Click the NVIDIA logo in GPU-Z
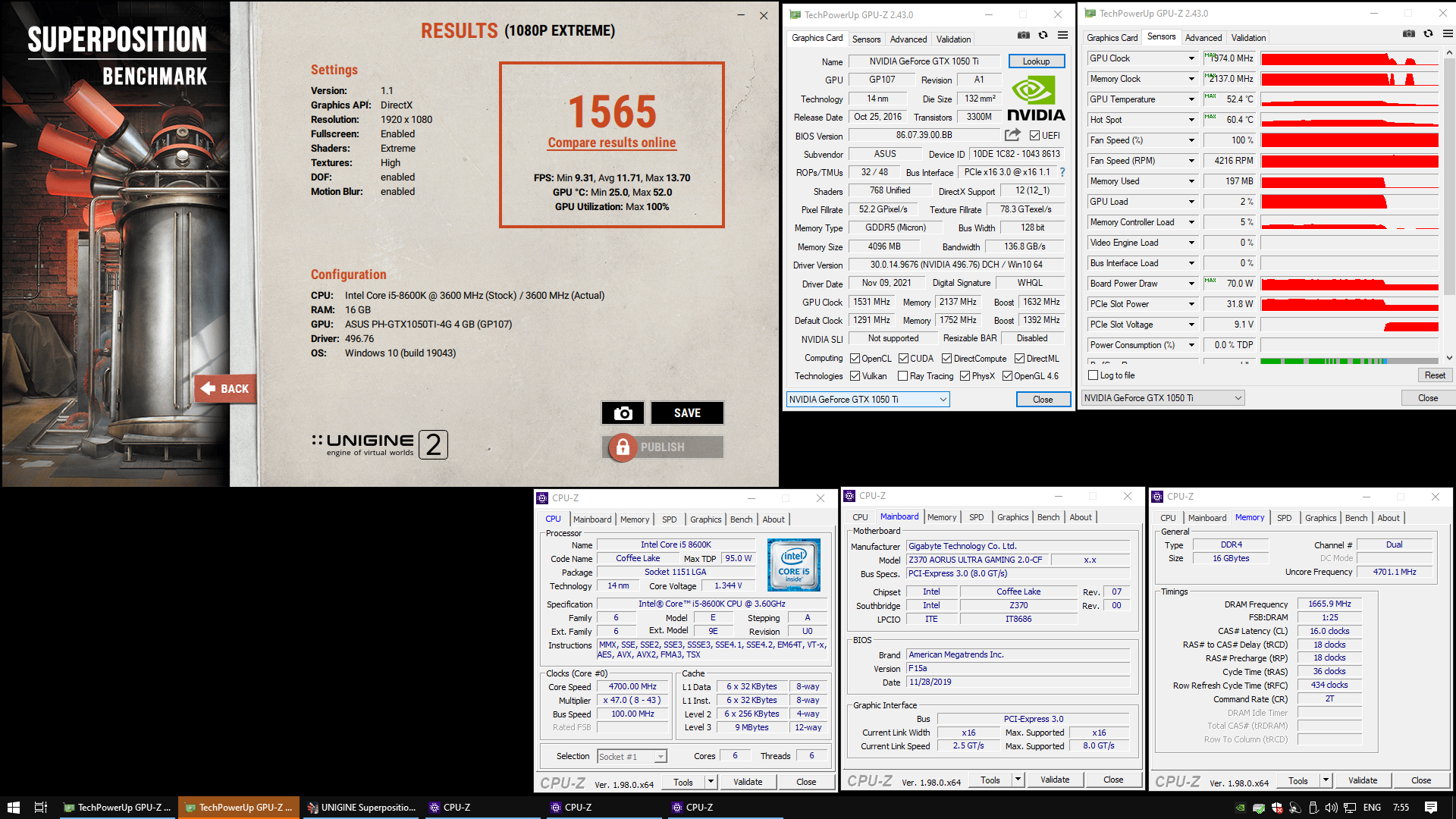The width and height of the screenshot is (1456, 819). [x=1036, y=99]
